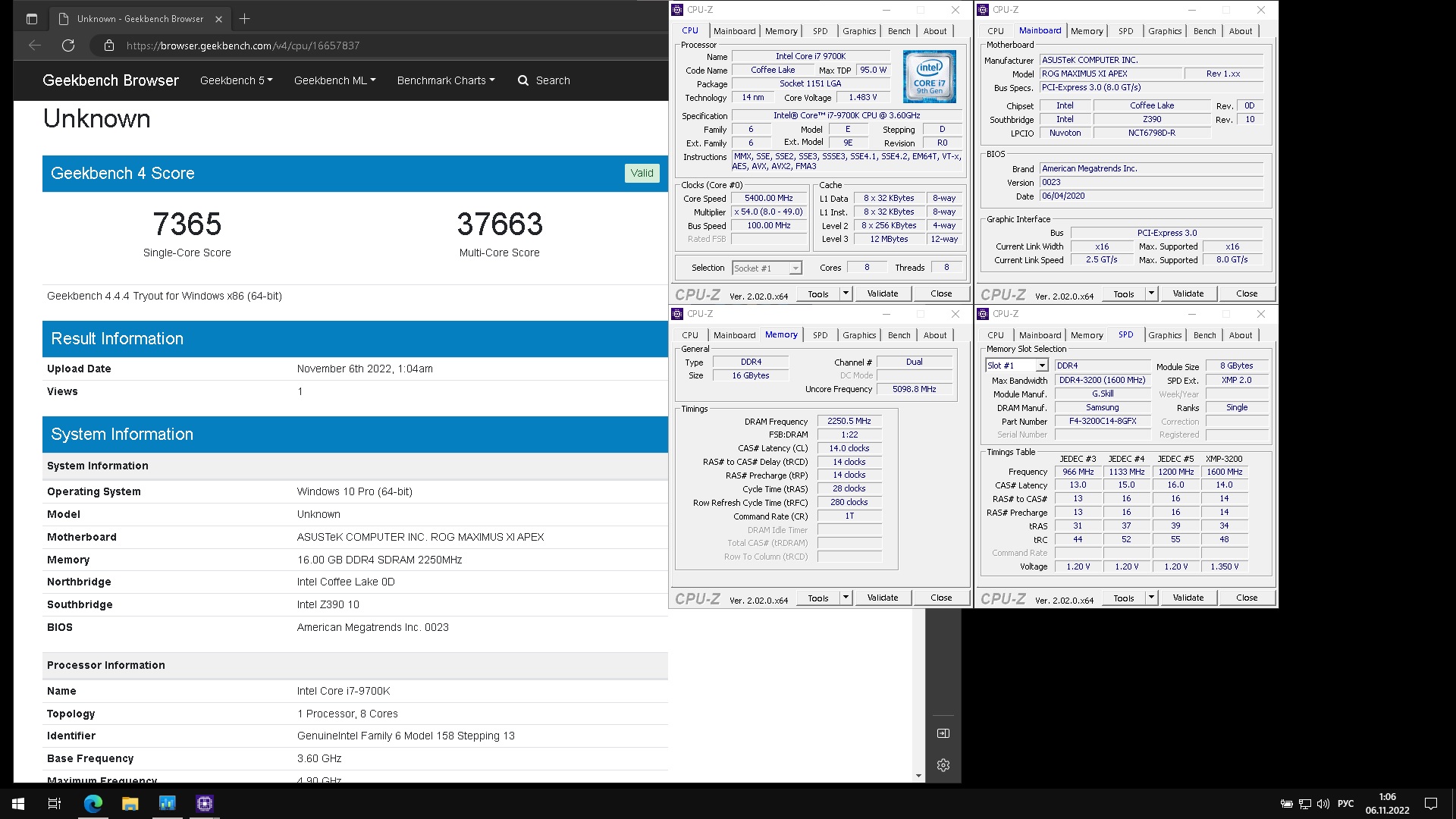Image resolution: width=1456 pixels, height=819 pixels.
Task: Click the search magnifier icon on Geekbench navbar
Action: [x=523, y=80]
